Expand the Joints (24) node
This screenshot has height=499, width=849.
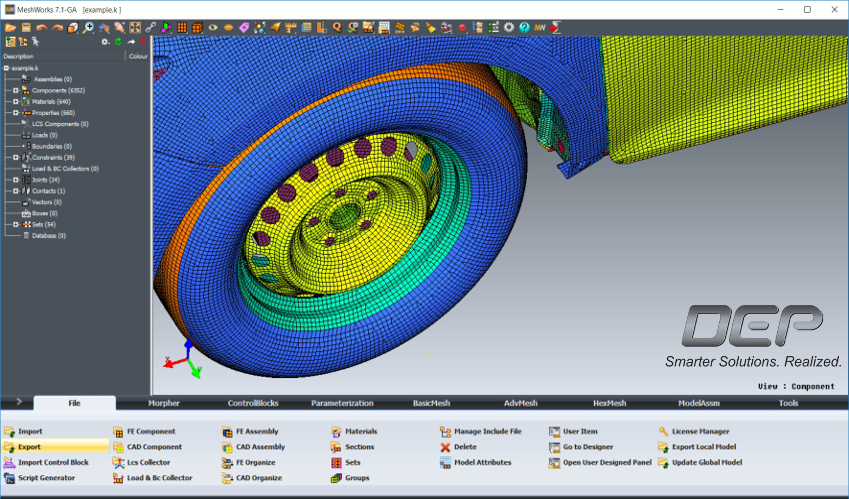(x=16, y=180)
